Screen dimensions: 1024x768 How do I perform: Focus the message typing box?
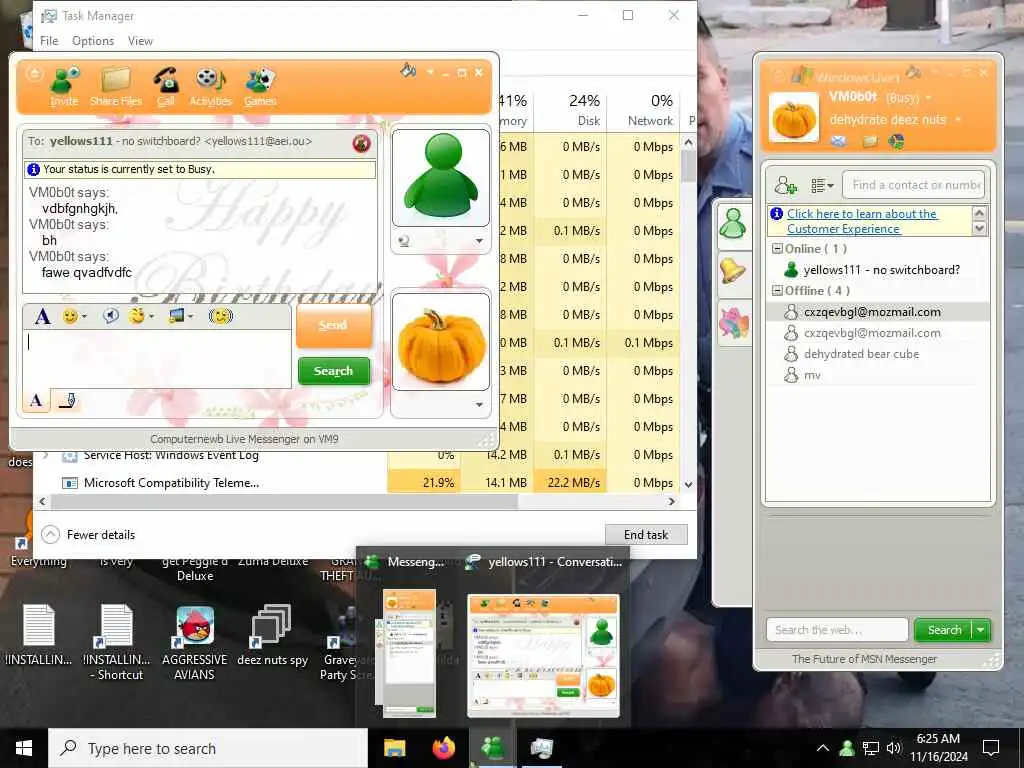point(157,358)
